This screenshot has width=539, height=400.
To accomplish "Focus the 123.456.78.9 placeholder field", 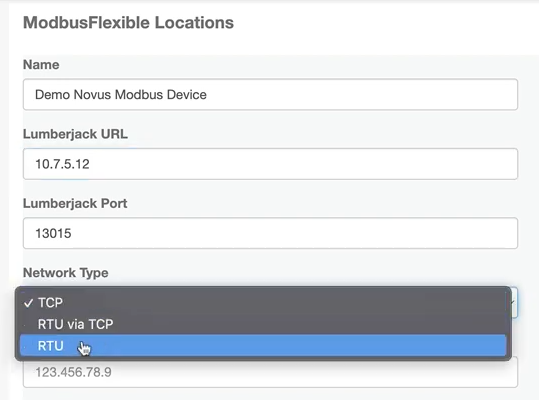I will pyautogui.click(x=270, y=372).
